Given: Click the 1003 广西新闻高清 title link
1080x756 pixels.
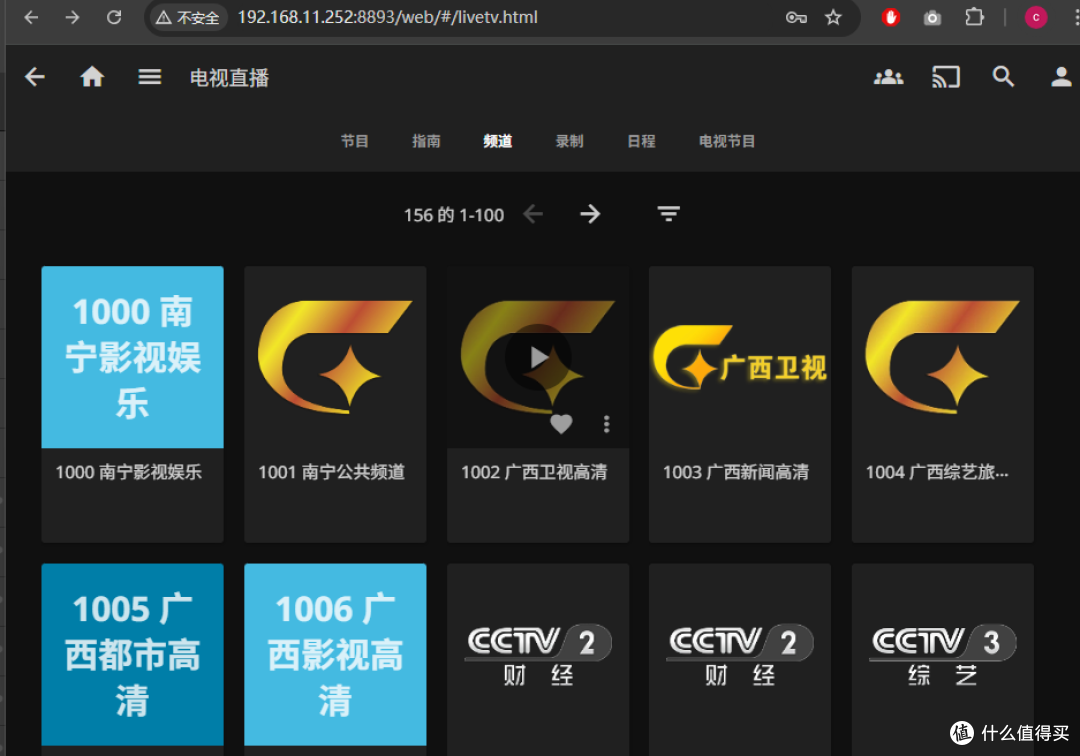Looking at the screenshot, I should pos(736,472).
